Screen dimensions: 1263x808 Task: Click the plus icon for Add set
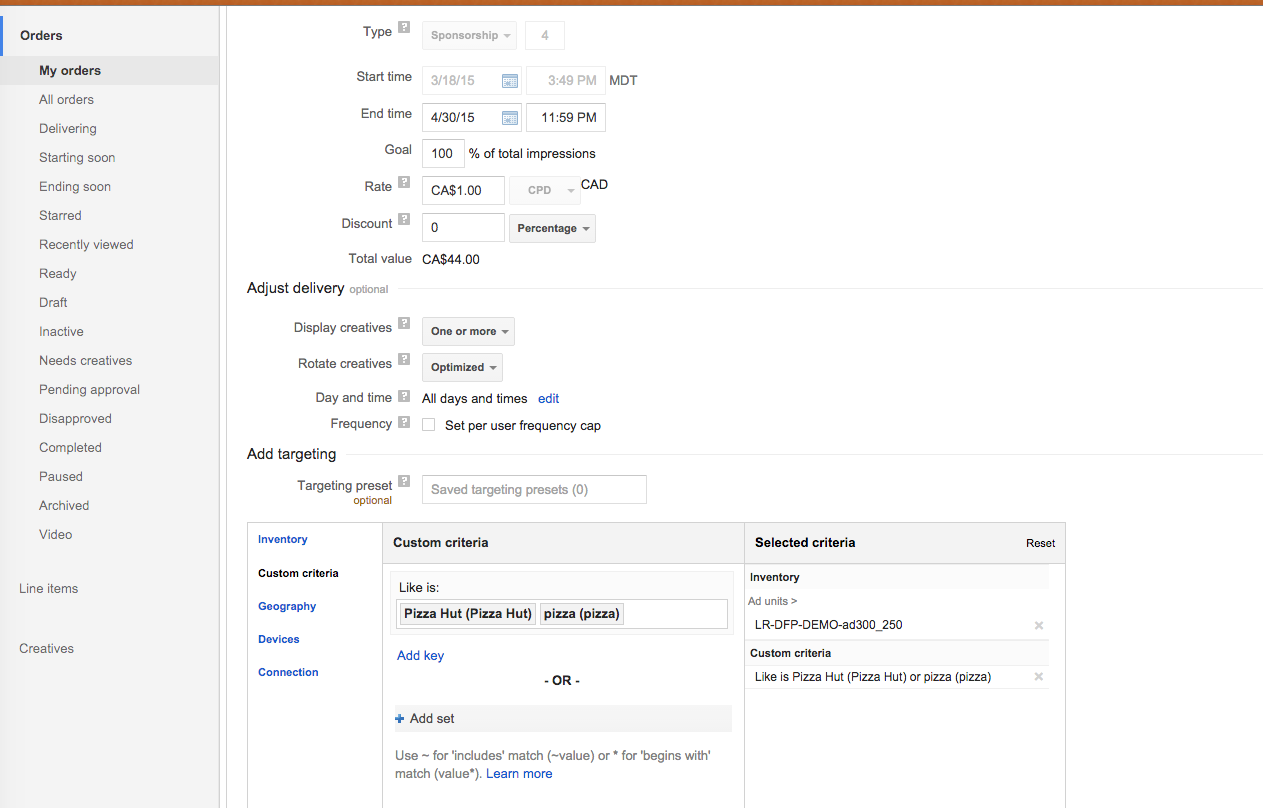(400, 719)
